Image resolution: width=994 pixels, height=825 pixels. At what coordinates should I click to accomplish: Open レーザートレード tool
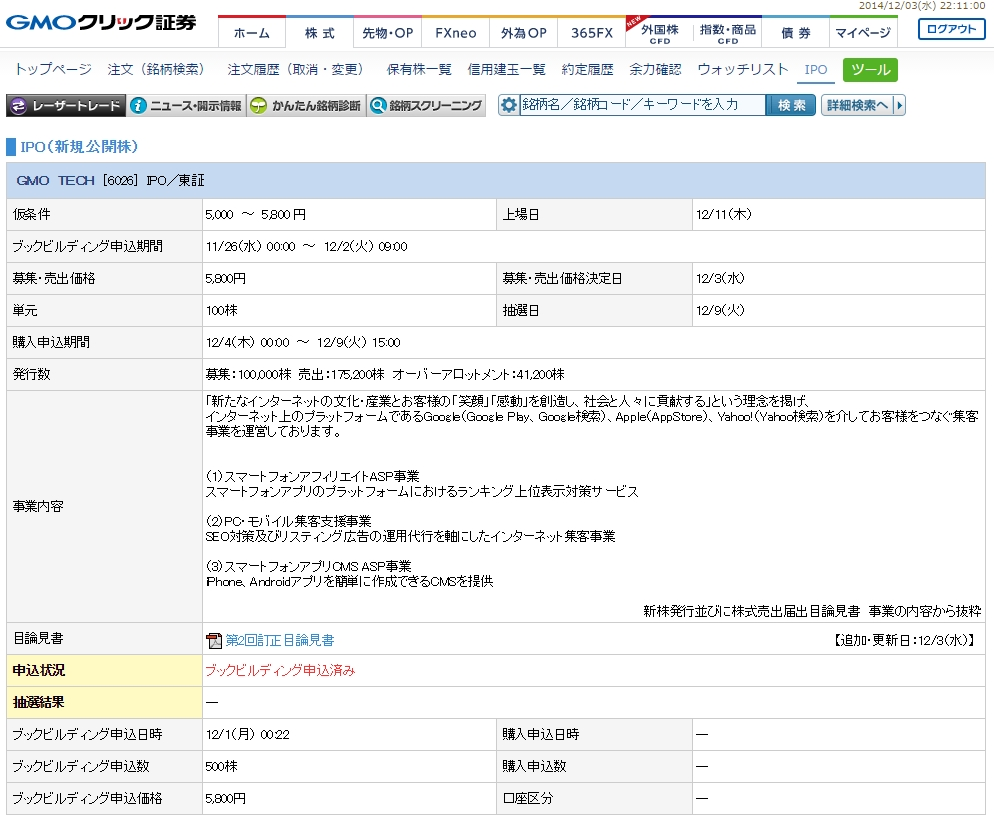66,105
